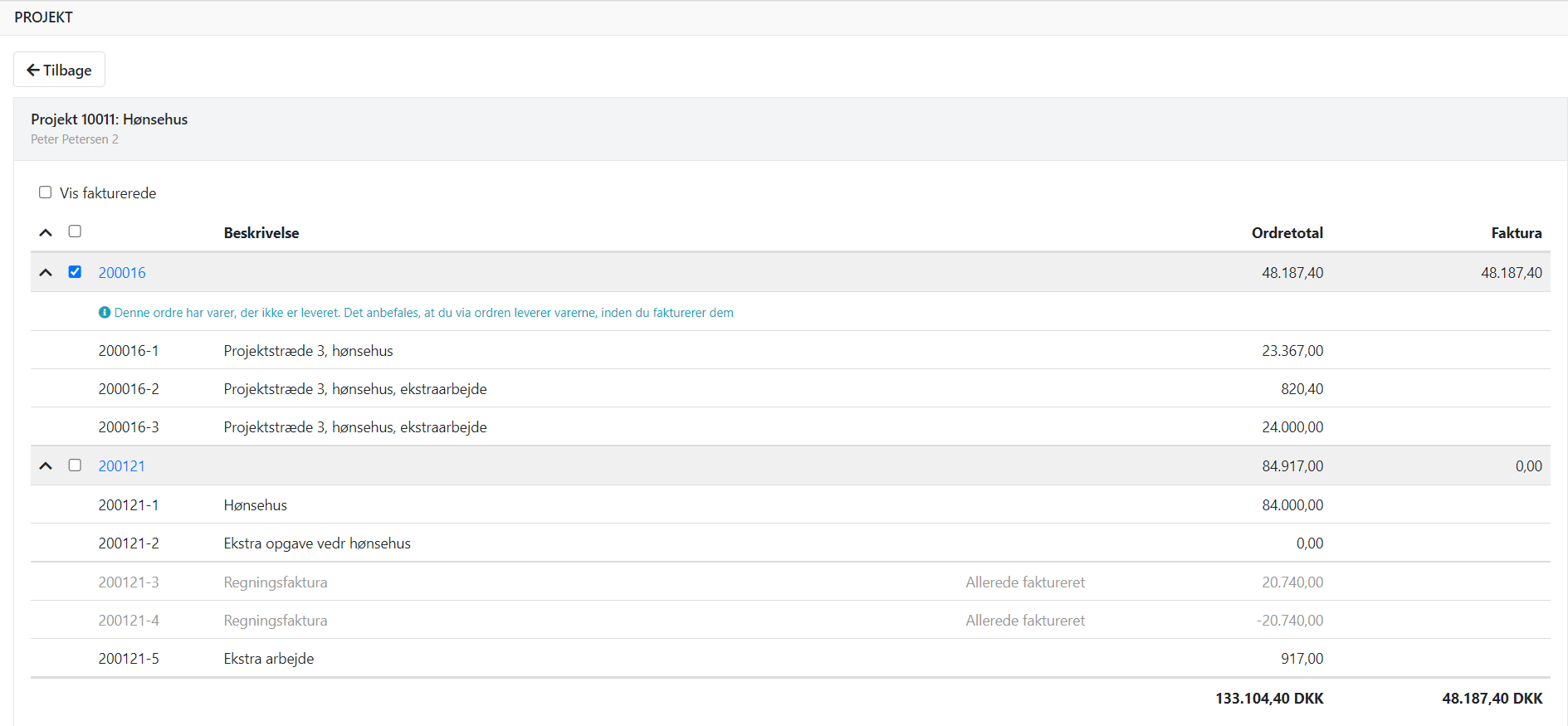Collapse all orders using header chevron

click(x=46, y=232)
